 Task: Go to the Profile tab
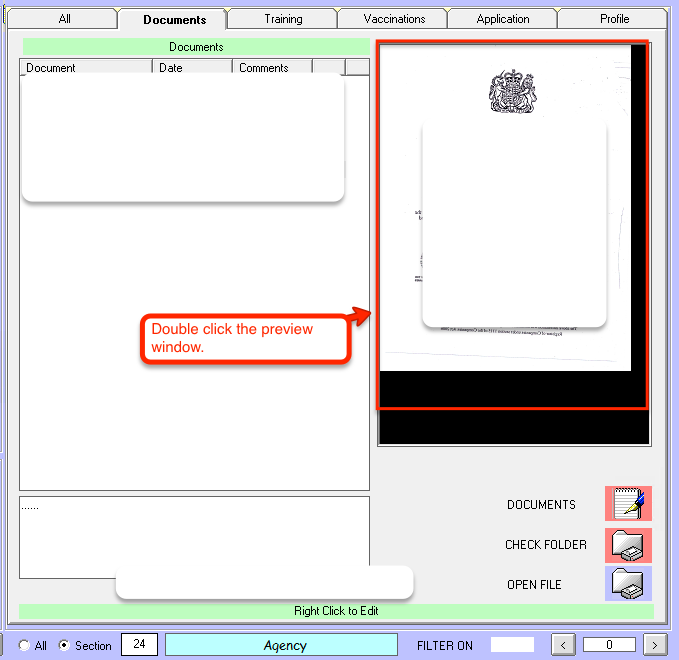[614, 19]
